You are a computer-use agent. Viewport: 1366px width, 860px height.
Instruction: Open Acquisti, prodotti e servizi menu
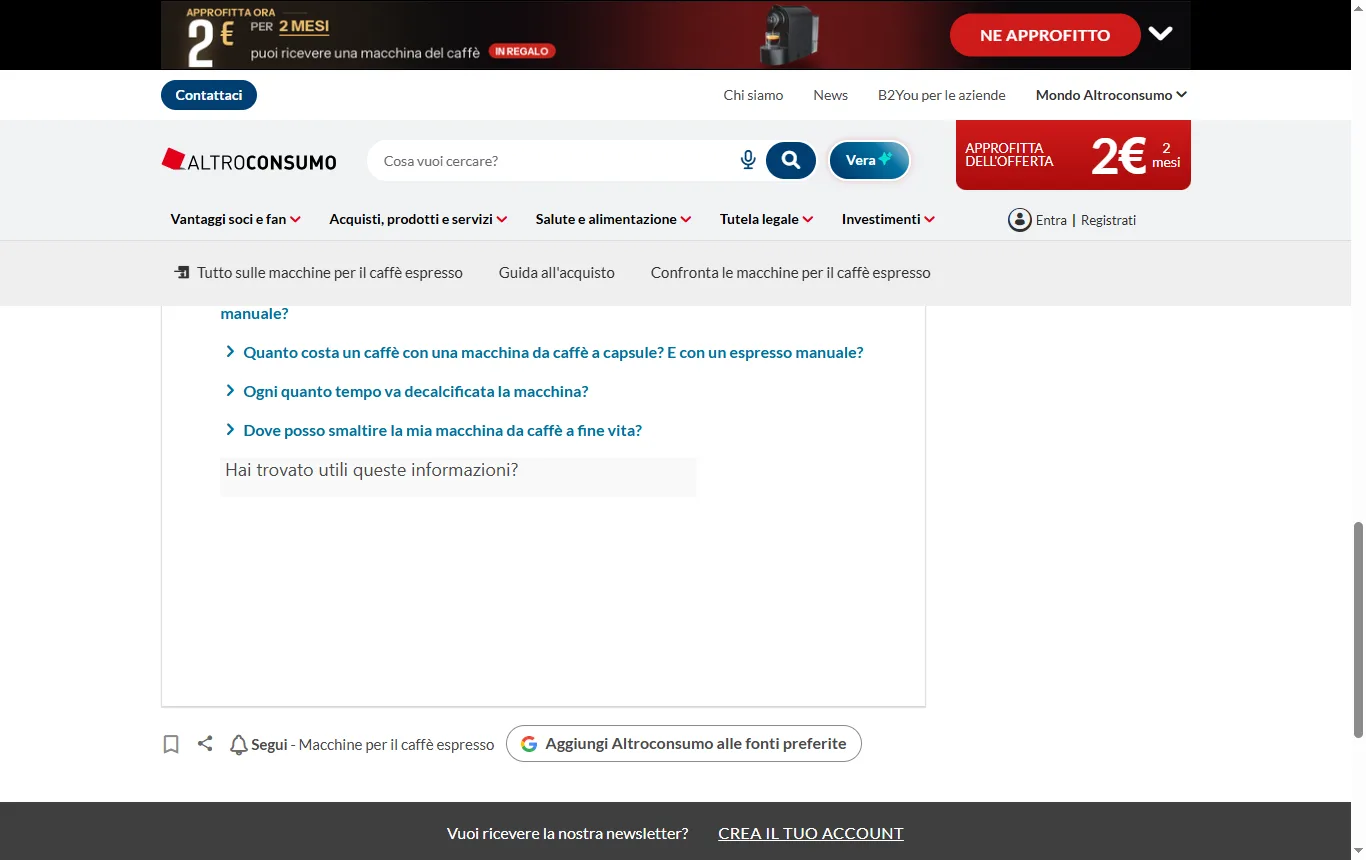[418, 219]
